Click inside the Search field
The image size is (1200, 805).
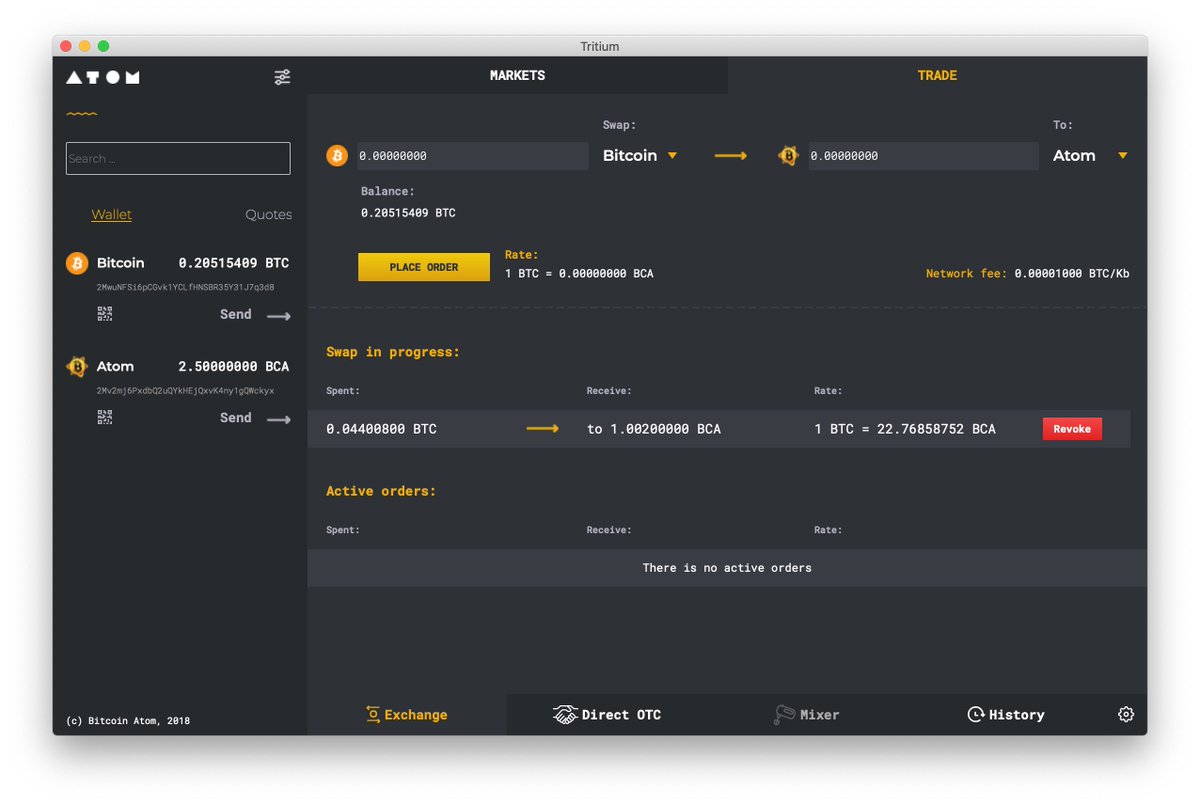(x=177, y=158)
